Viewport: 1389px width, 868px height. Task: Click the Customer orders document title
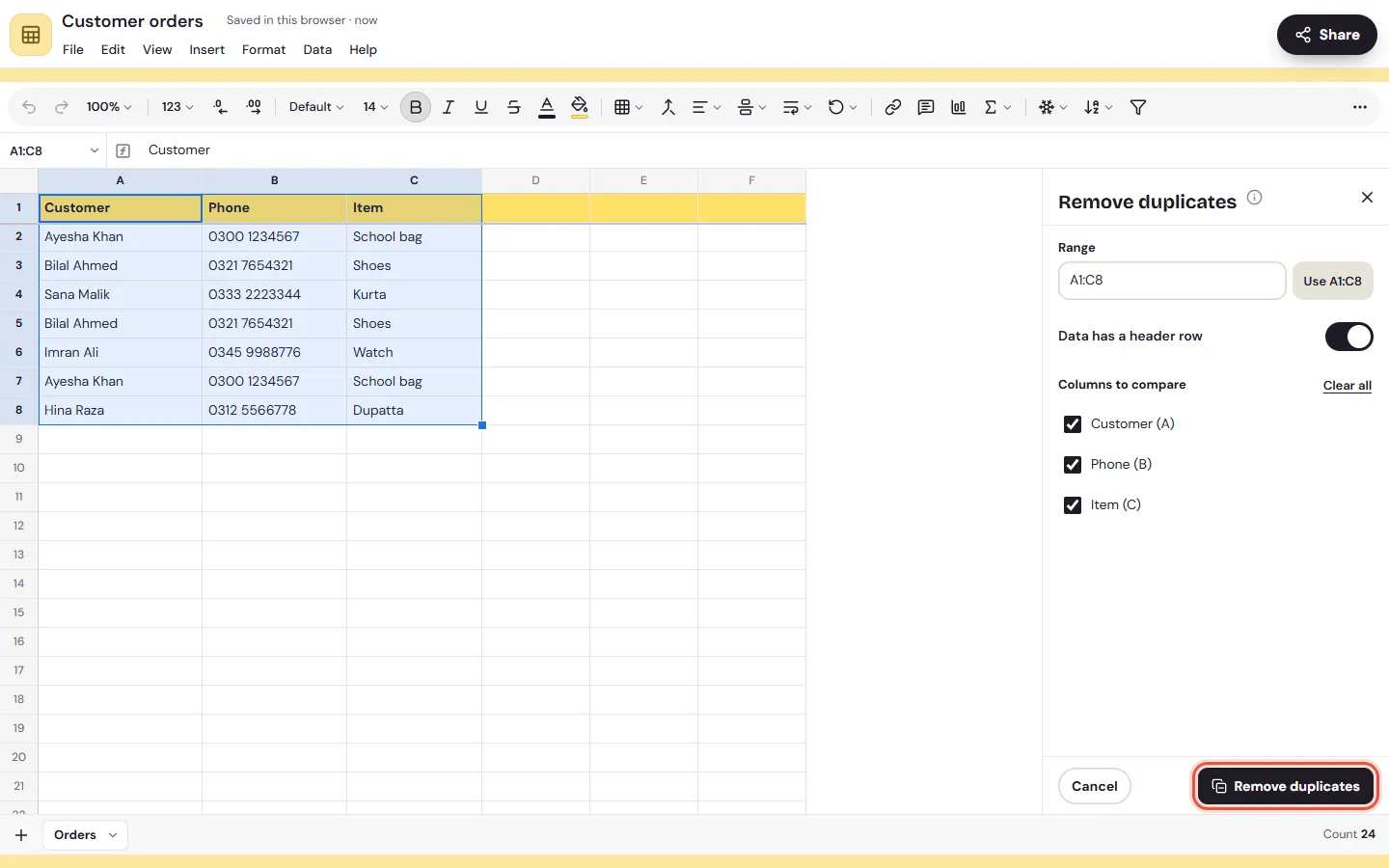(132, 21)
